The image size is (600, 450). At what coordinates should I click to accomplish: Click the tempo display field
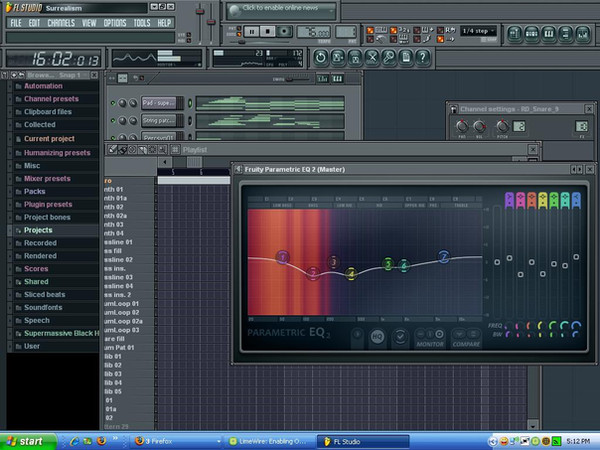pyautogui.click(x=313, y=32)
